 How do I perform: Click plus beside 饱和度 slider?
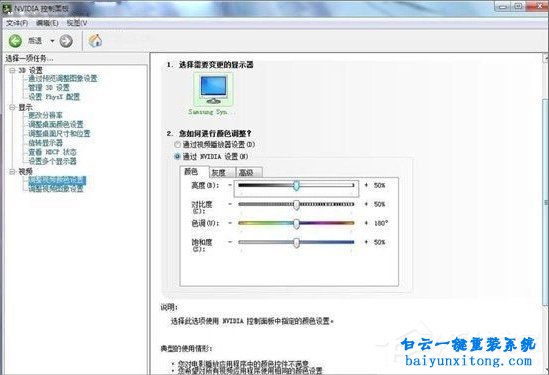(x=366, y=242)
